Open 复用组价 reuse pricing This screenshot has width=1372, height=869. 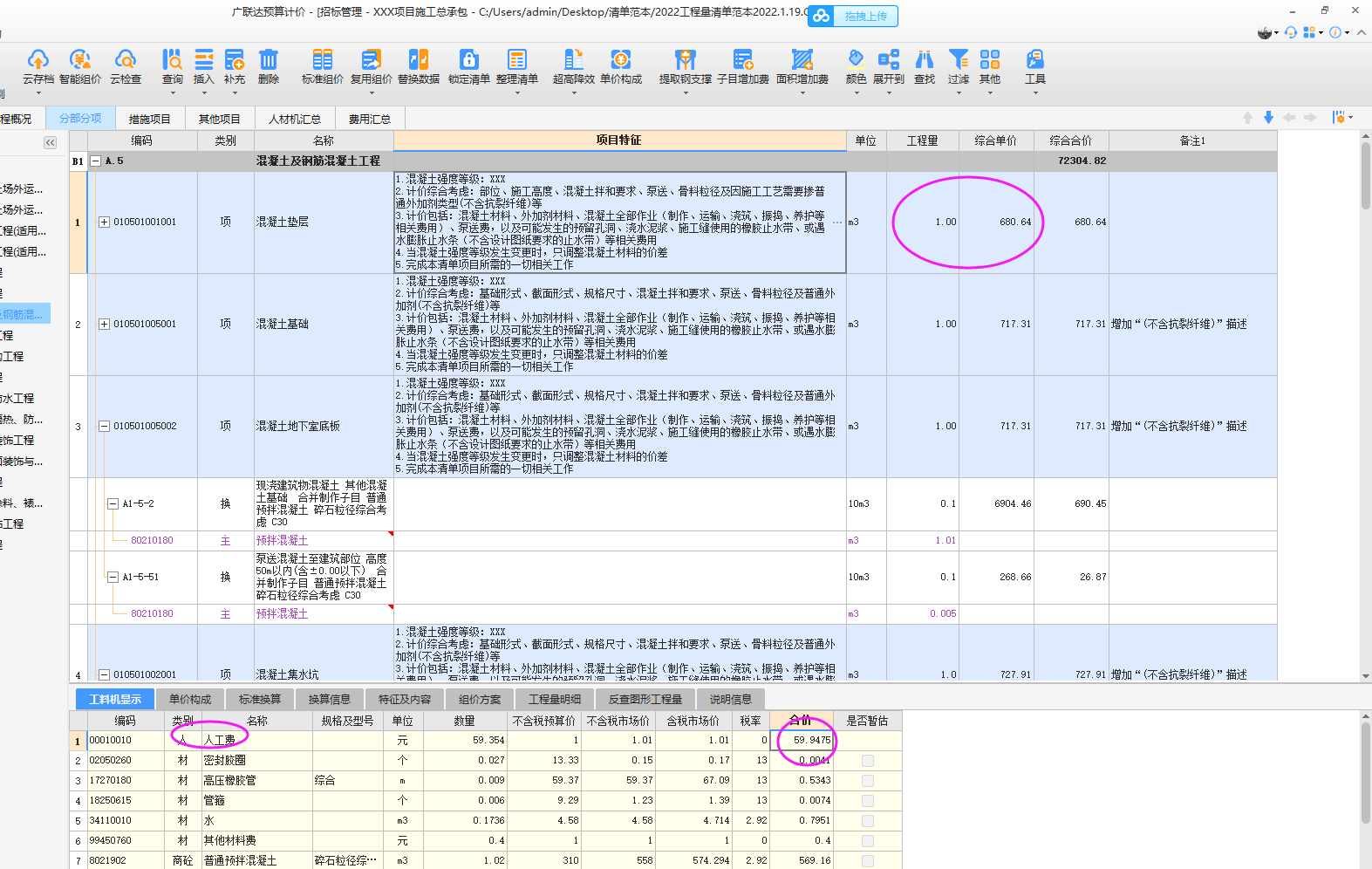(x=372, y=66)
